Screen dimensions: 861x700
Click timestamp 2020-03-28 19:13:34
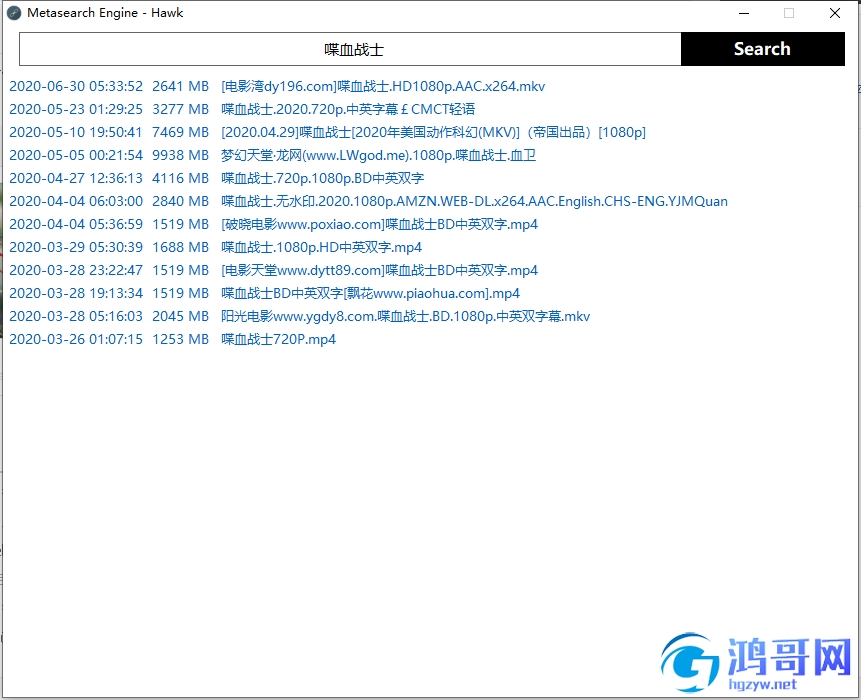click(76, 294)
